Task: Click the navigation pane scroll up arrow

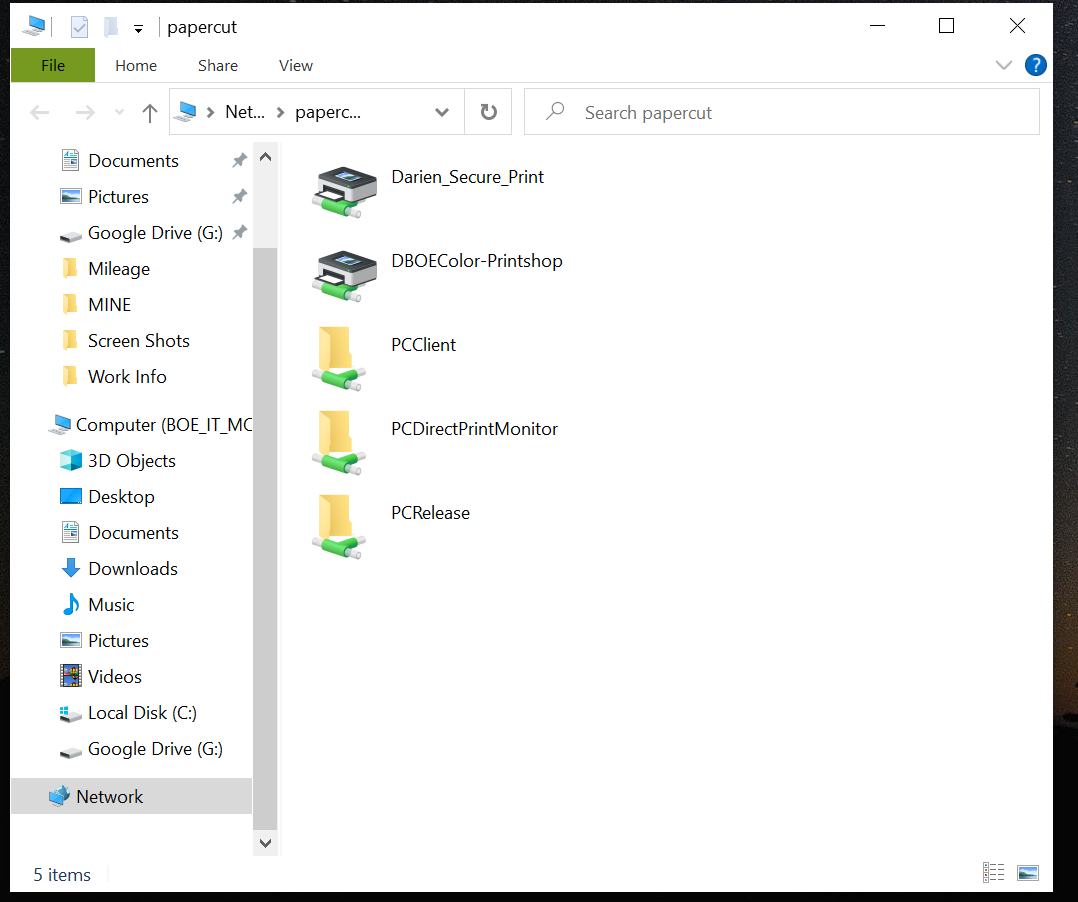Action: [x=265, y=157]
